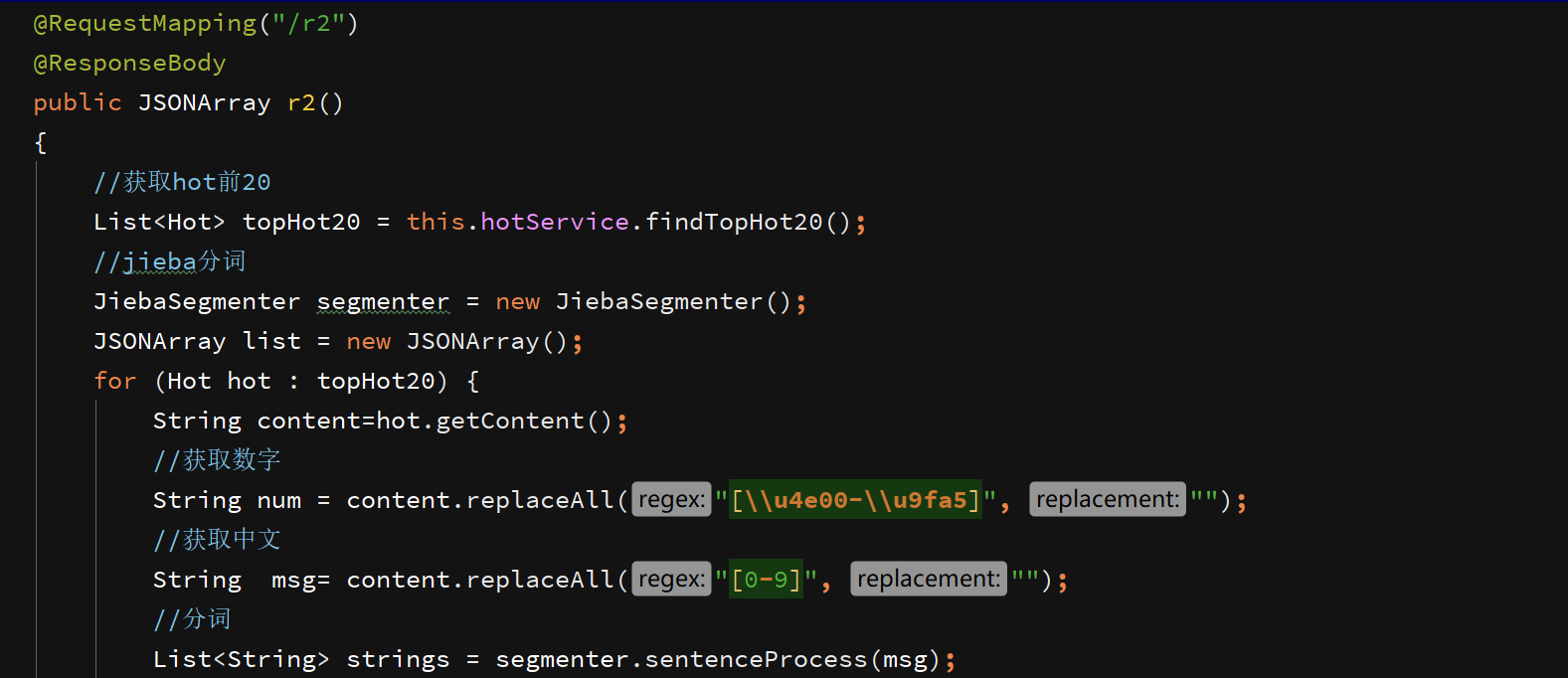Click the List<Hot> type declaration
Image resolution: width=1568 pixels, height=678 pixels.
(159, 222)
